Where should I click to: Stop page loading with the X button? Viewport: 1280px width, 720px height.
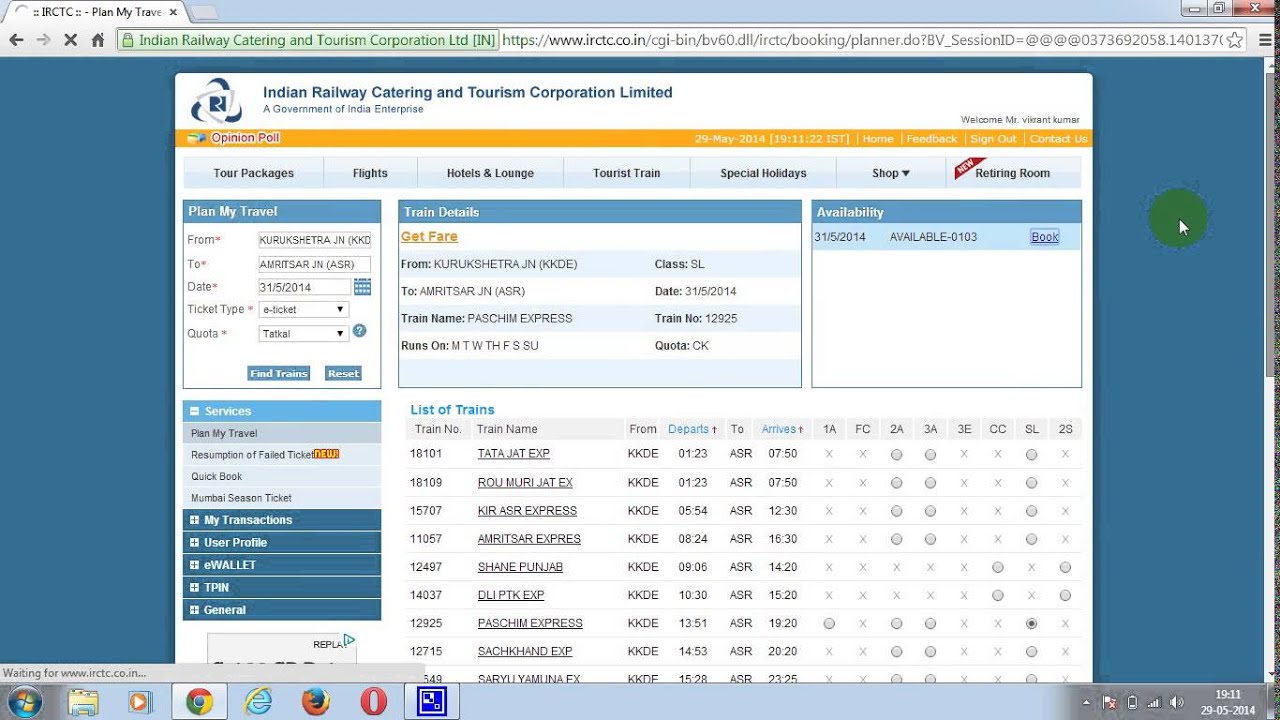(70, 40)
